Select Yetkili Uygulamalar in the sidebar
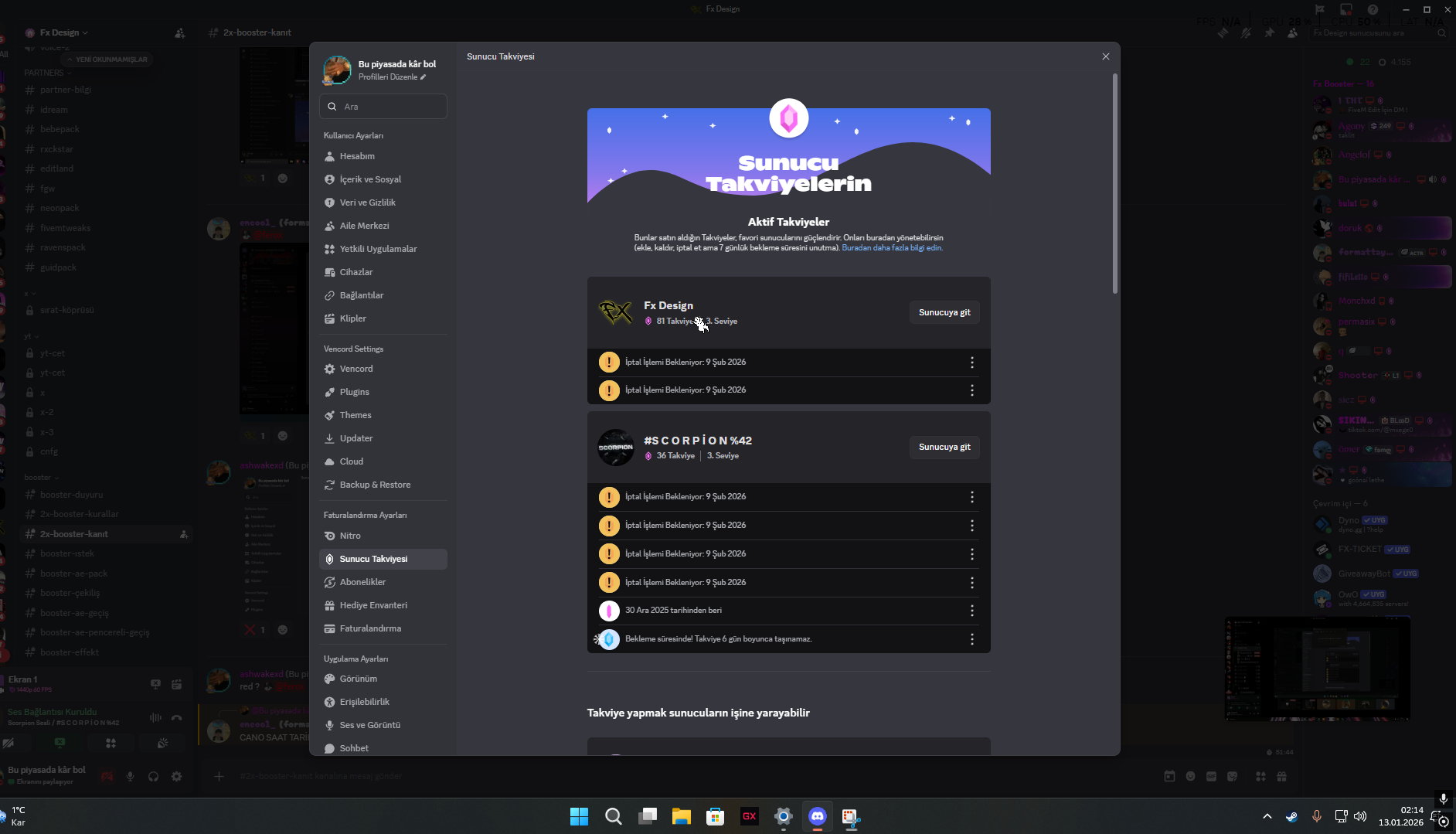This screenshot has height=834, width=1456. tap(383, 249)
